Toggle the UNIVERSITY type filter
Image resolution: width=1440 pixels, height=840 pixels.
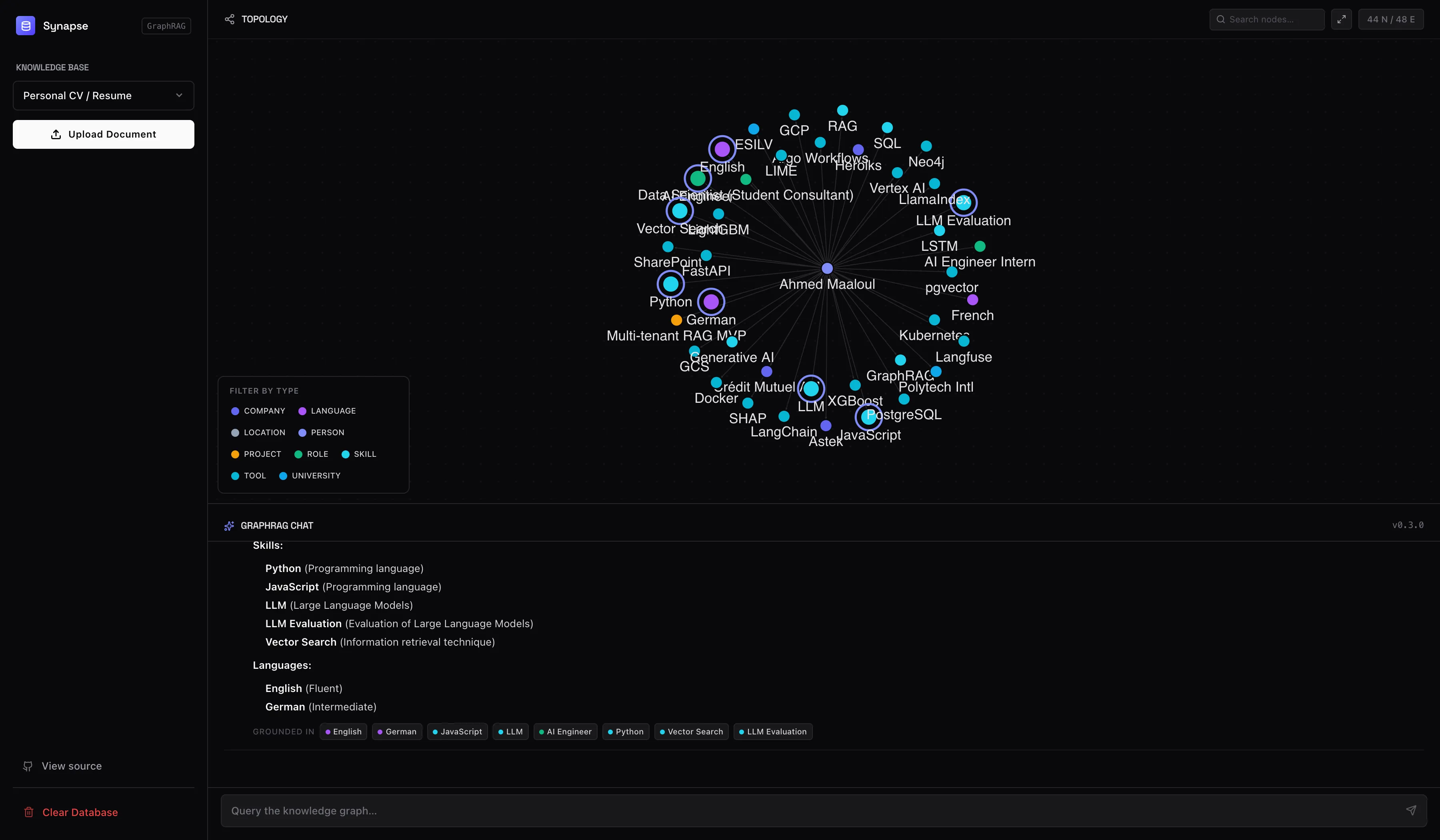pos(310,476)
